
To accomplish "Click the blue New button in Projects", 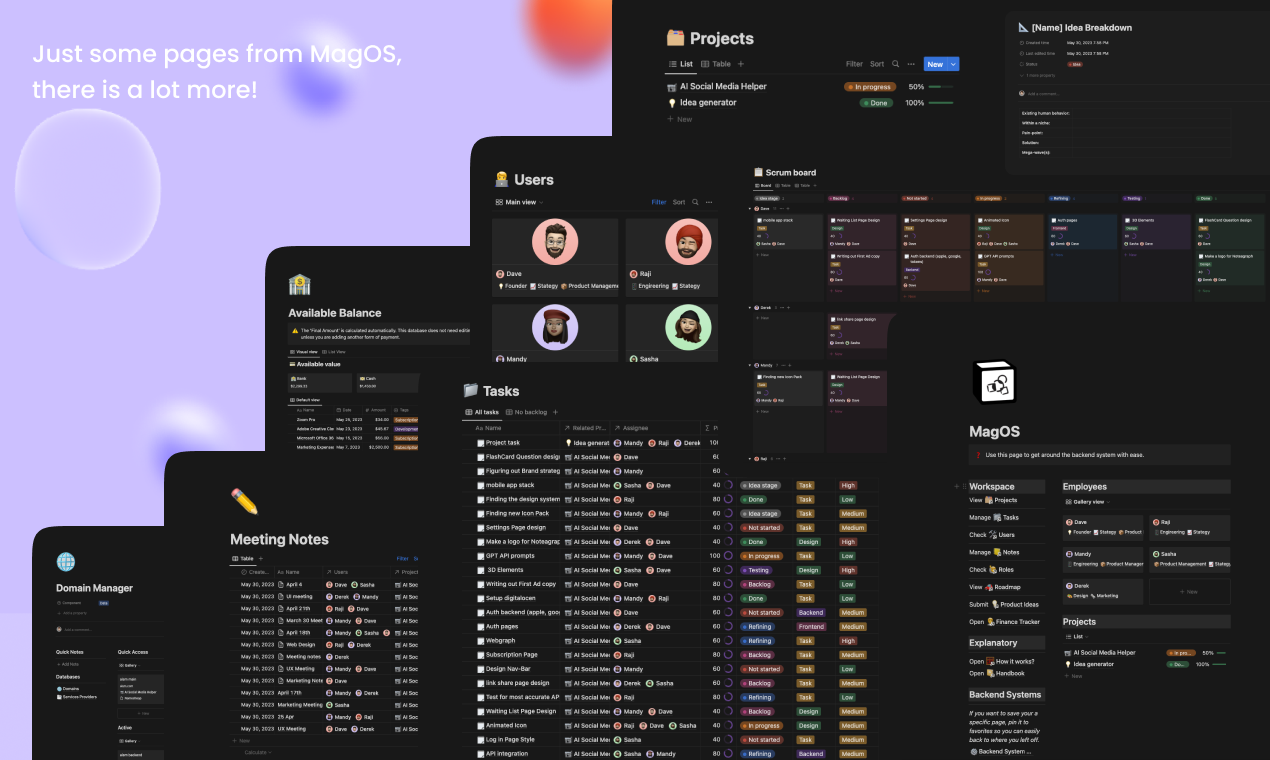I will [934, 64].
